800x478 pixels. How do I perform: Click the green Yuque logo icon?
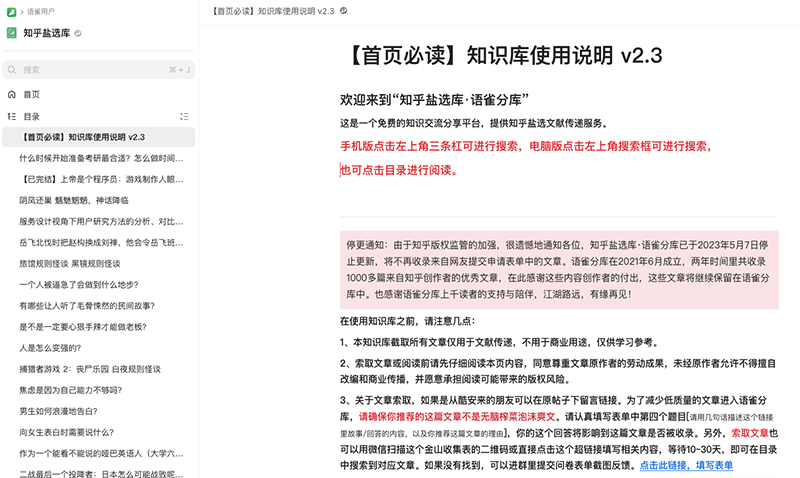point(11,12)
